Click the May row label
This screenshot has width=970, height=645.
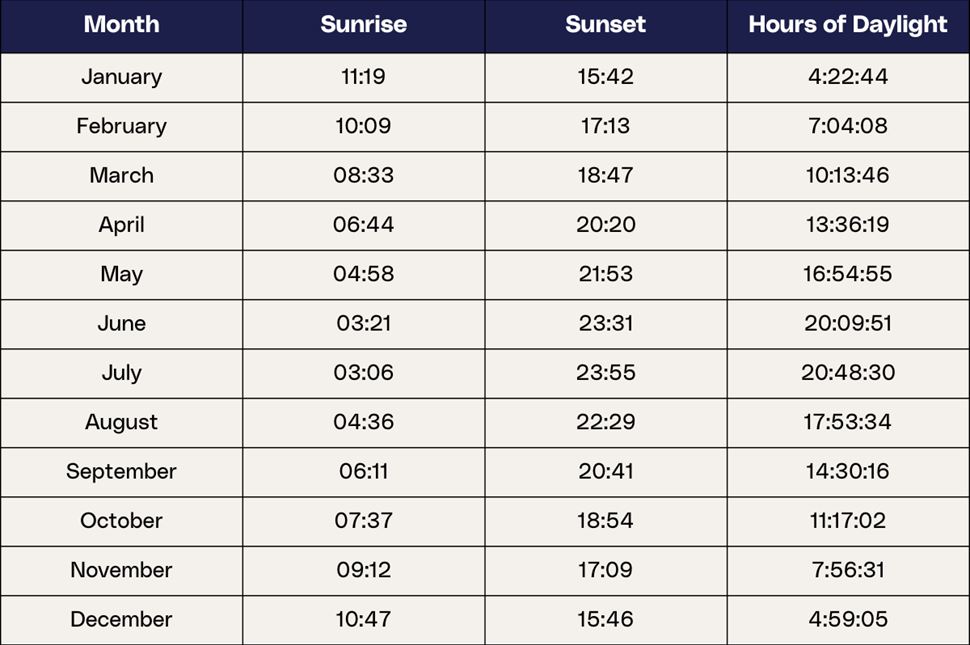[x=121, y=274]
